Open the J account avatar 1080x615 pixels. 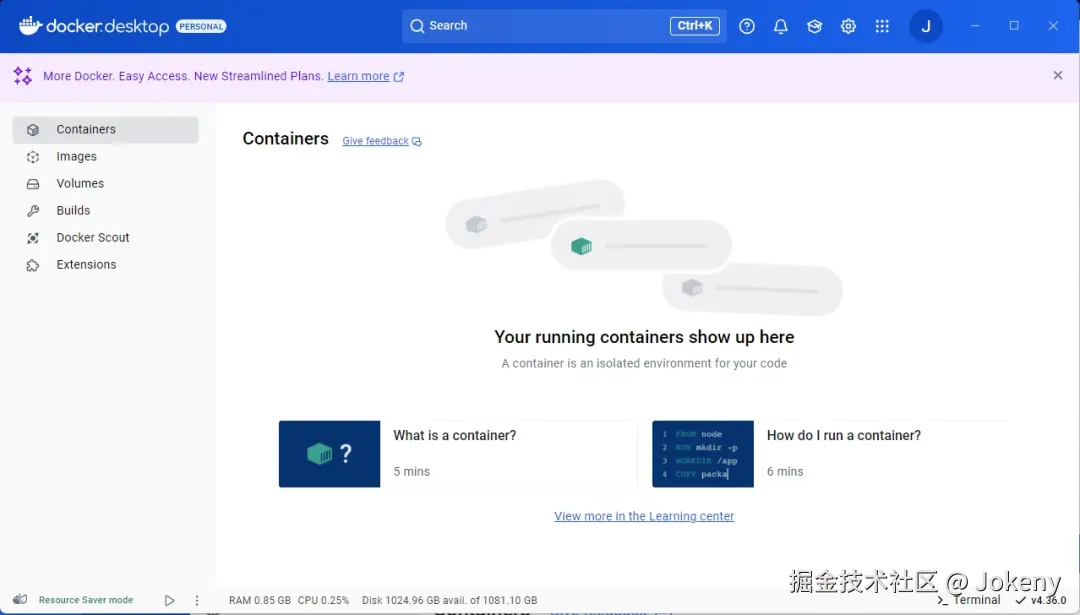point(926,26)
